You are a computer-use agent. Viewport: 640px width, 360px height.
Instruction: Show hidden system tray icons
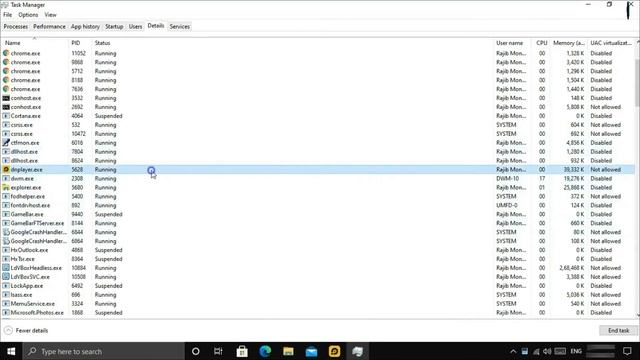(x=513, y=351)
